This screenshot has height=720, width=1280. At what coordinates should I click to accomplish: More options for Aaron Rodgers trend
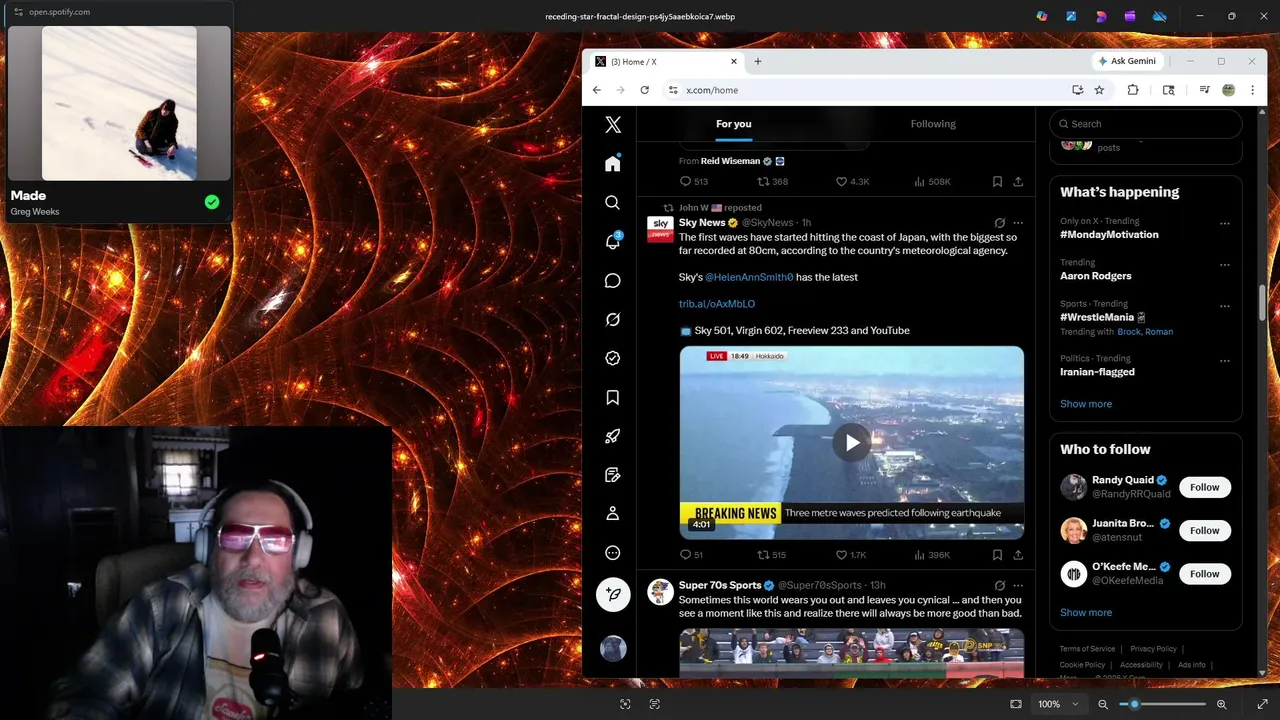pyautogui.click(x=1225, y=265)
